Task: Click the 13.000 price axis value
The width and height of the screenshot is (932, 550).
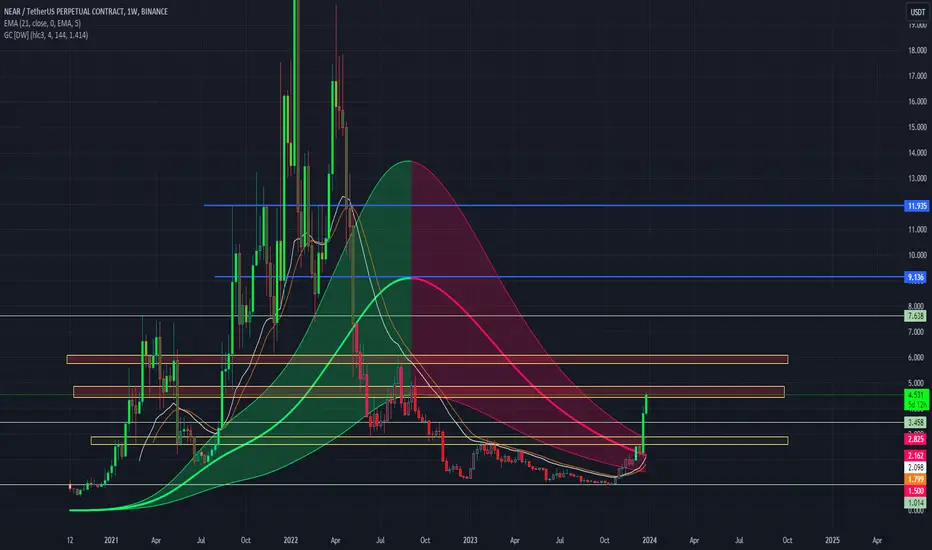Action: [x=917, y=178]
